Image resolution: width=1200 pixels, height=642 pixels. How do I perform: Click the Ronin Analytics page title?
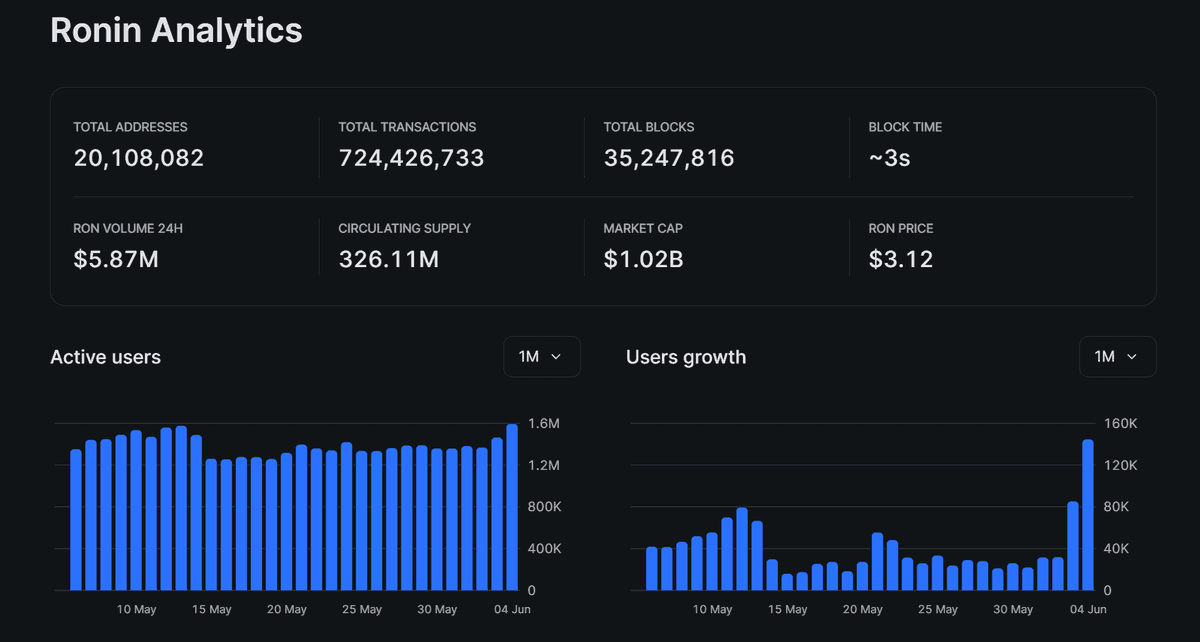tap(176, 30)
